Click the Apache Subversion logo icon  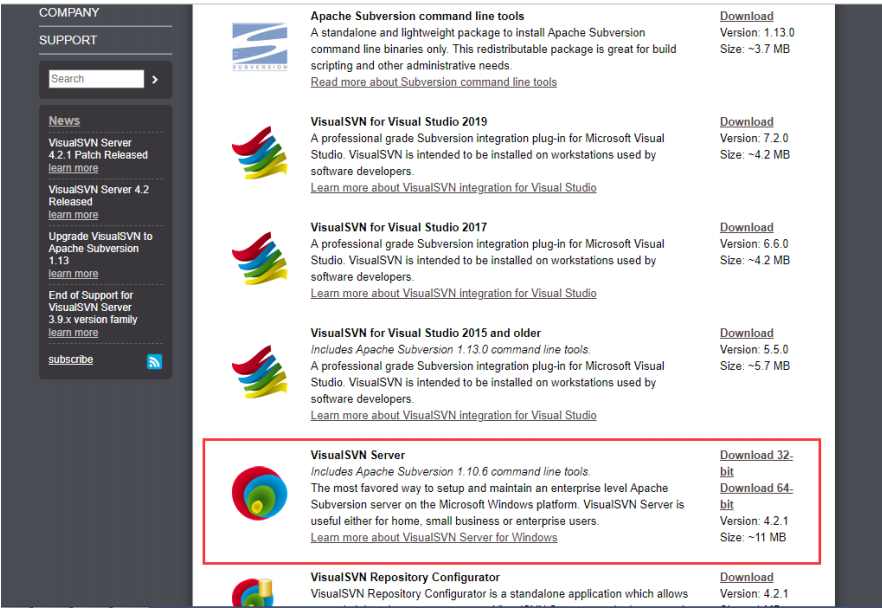click(260, 47)
